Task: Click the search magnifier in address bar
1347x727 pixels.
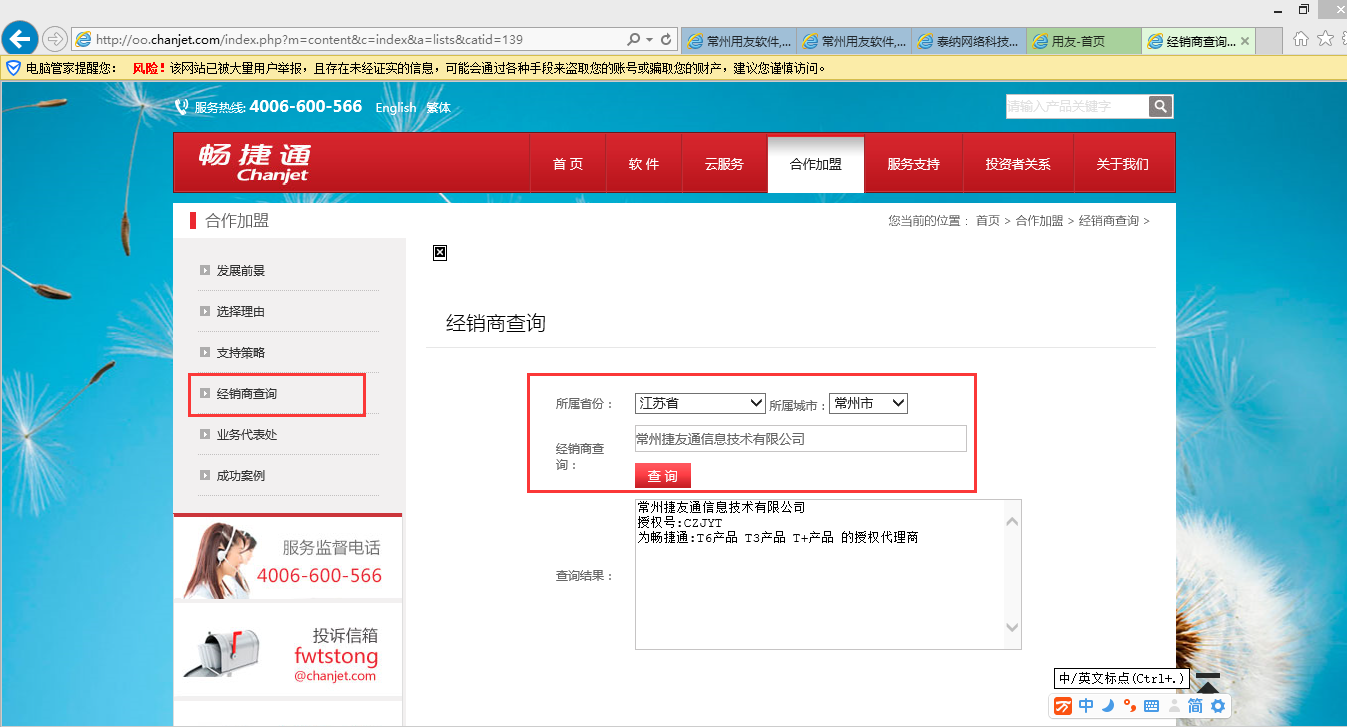Action: pos(634,40)
